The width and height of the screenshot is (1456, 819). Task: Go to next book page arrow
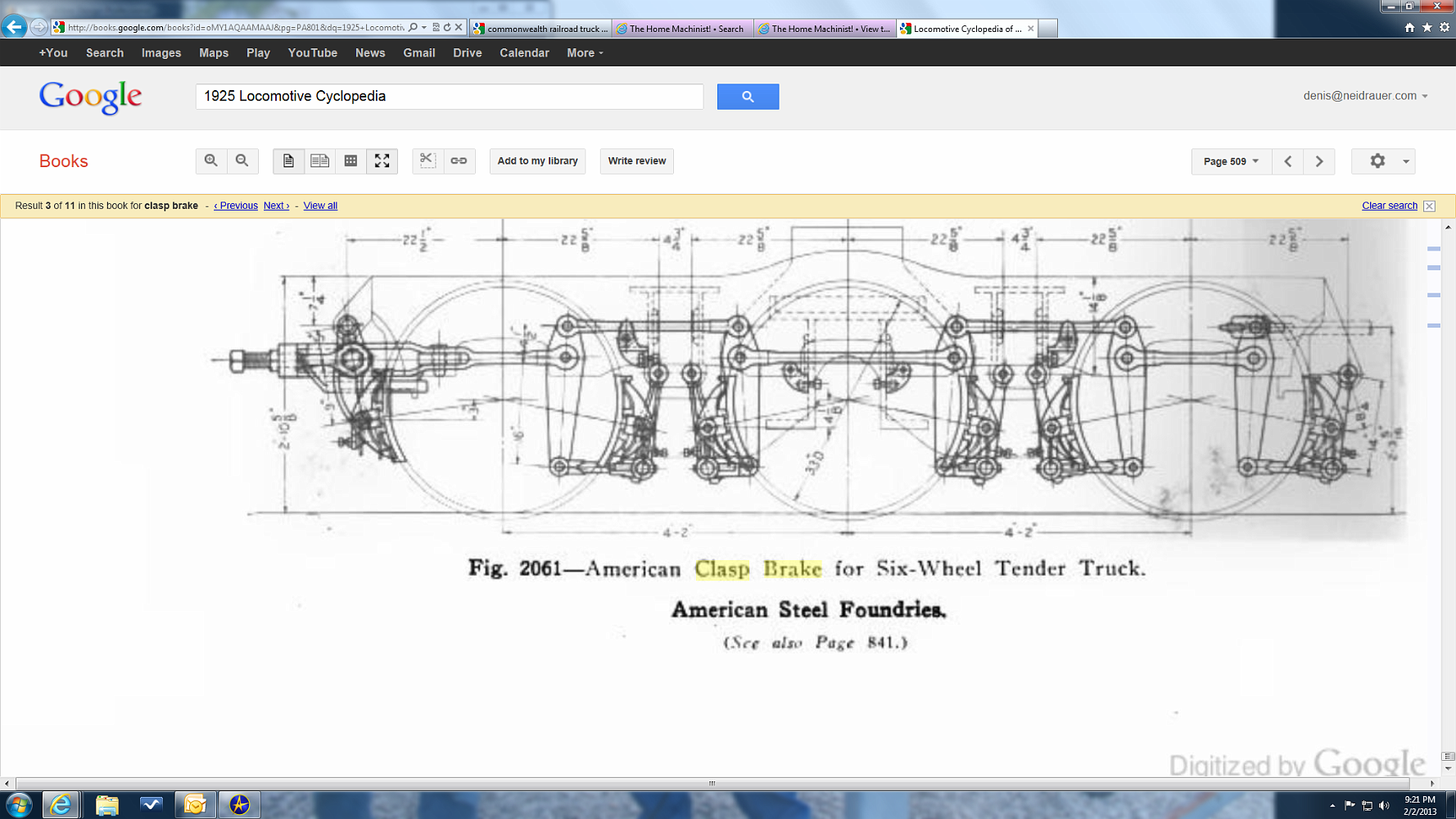(x=1319, y=161)
